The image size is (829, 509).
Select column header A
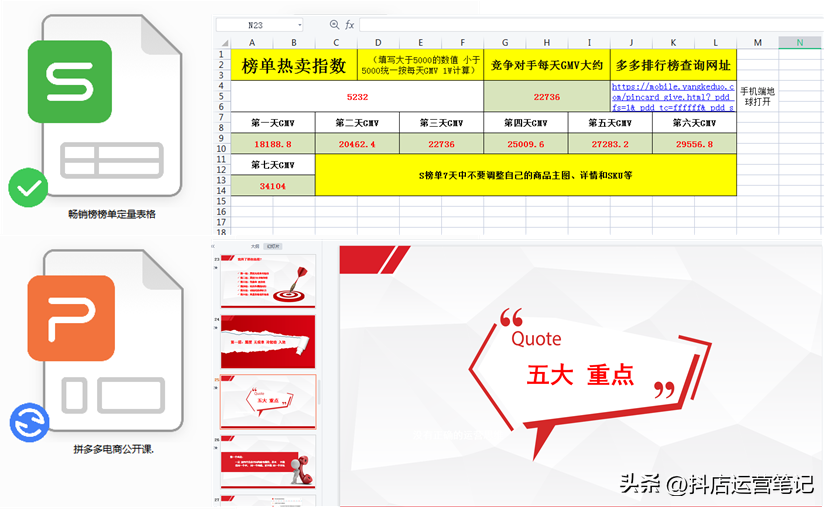click(252, 43)
